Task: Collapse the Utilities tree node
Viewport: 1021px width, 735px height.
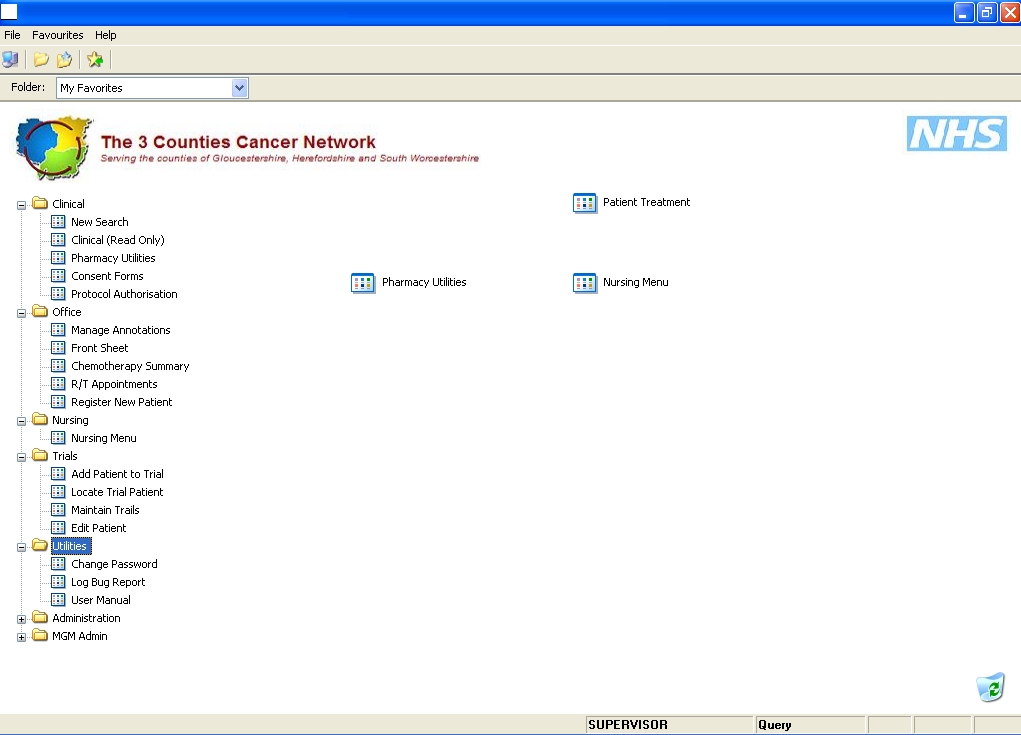Action: (x=21, y=548)
